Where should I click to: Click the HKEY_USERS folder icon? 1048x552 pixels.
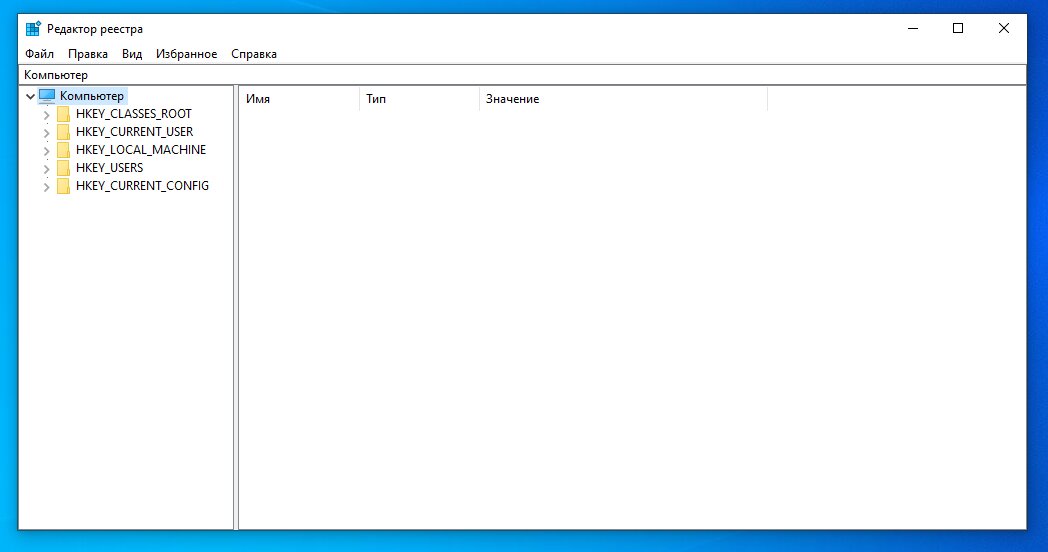pyautogui.click(x=63, y=168)
